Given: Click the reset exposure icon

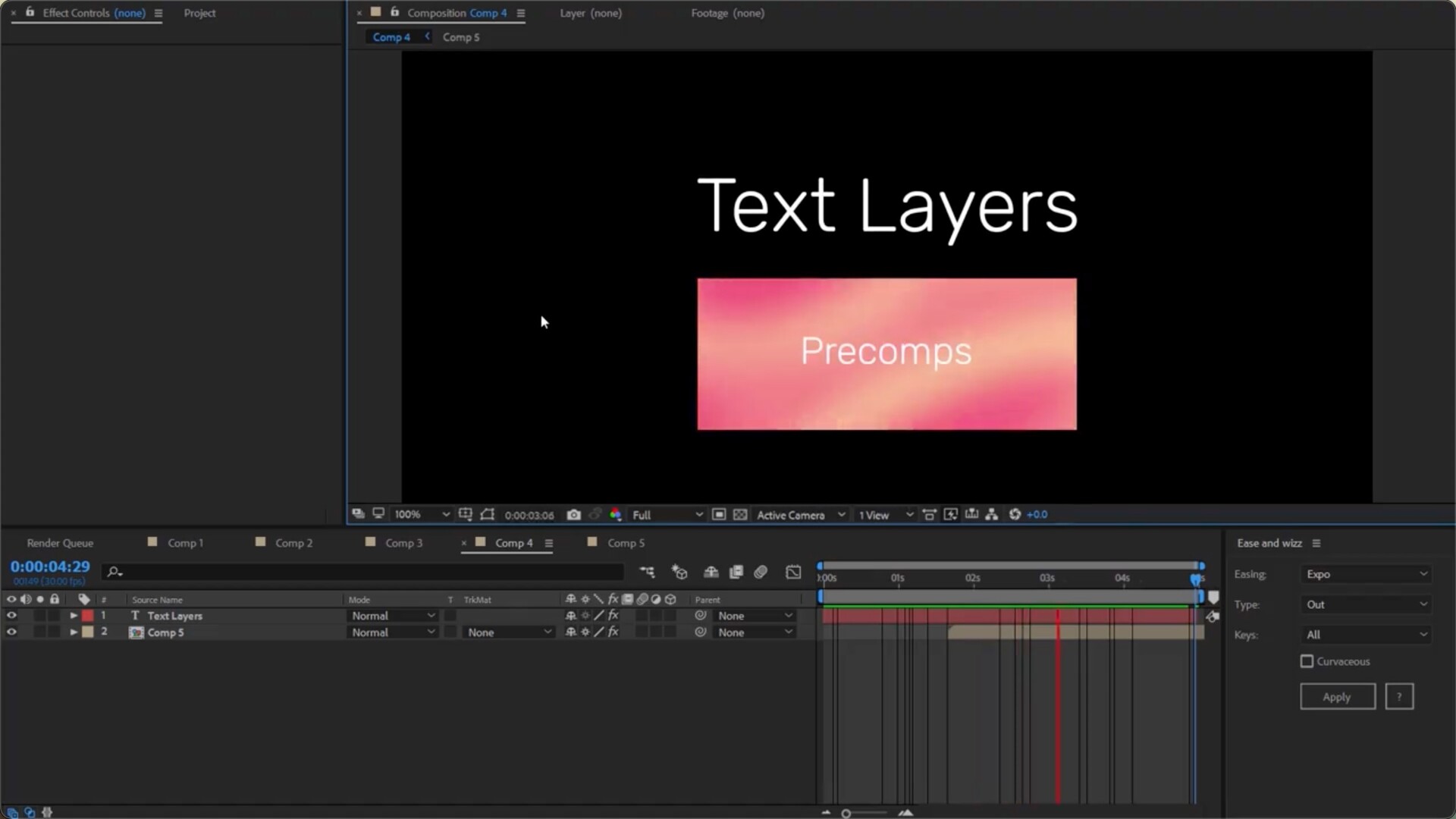Looking at the screenshot, I should [x=1015, y=515].
